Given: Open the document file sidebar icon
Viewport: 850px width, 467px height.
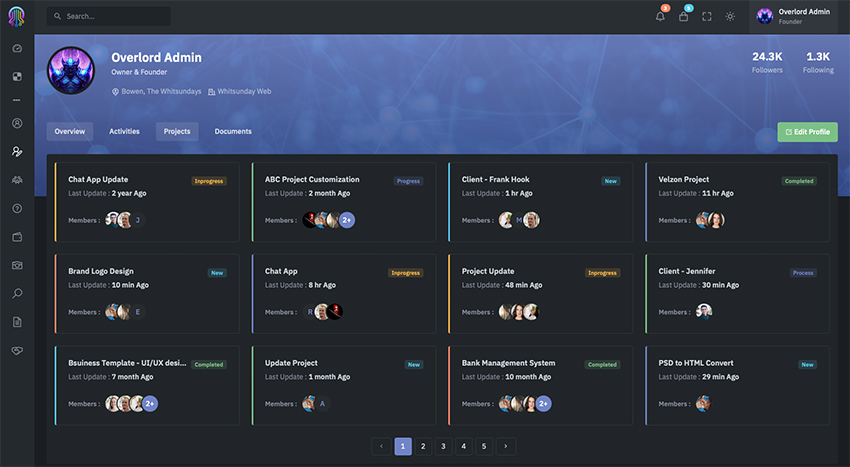Looking at the screenshot, I should point(17,322).
